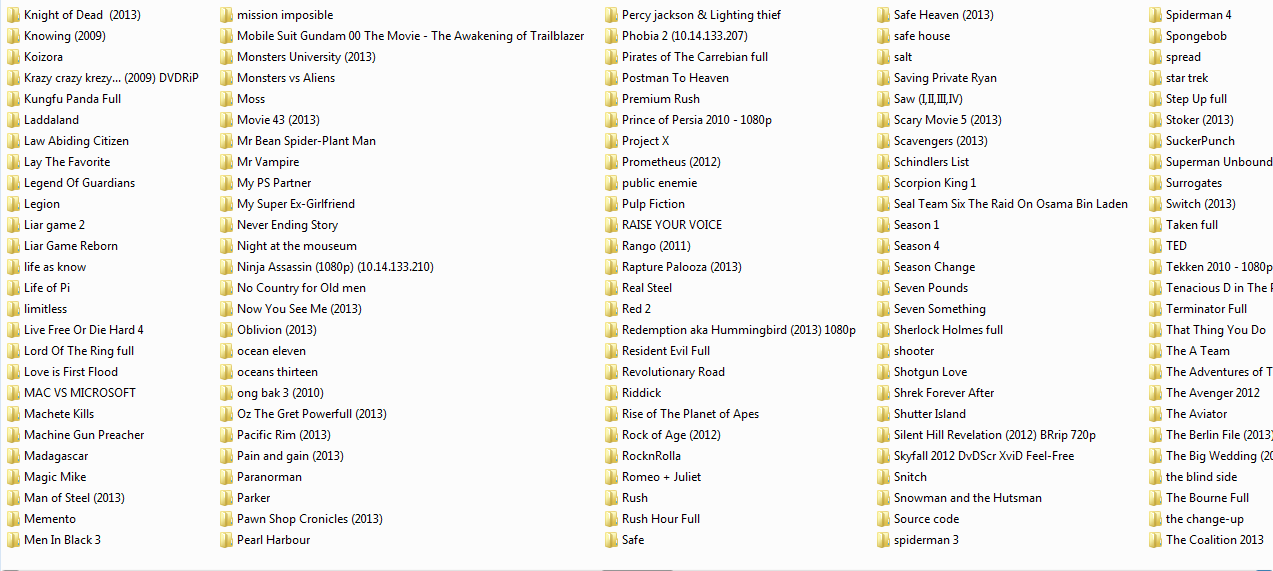Select the folder icon of Safe Heaven (2013)
1273x571 pixels.
coord(883,15)
